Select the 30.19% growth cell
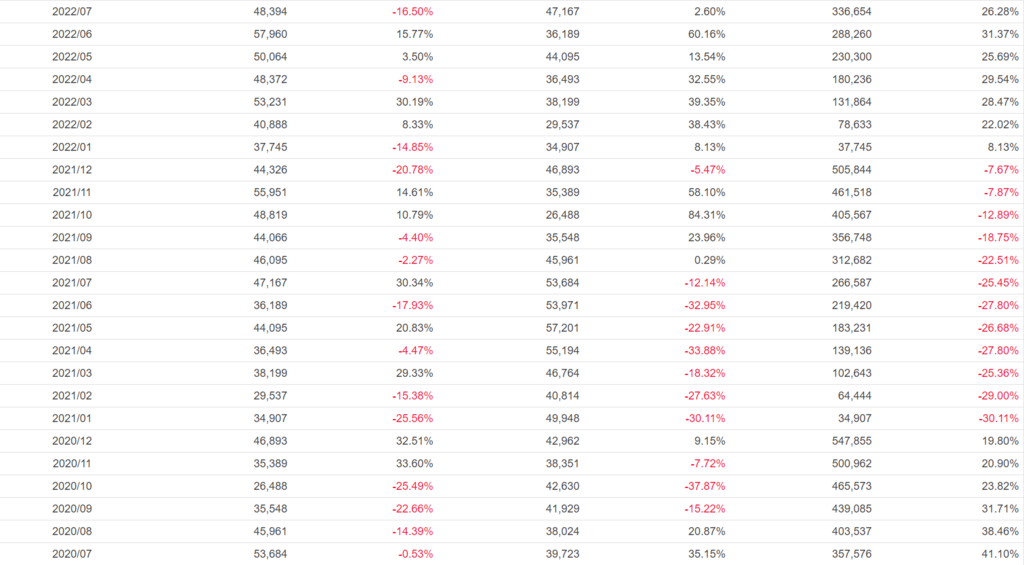The width and height of the screenshot is (1024, 565). point(414,102)
